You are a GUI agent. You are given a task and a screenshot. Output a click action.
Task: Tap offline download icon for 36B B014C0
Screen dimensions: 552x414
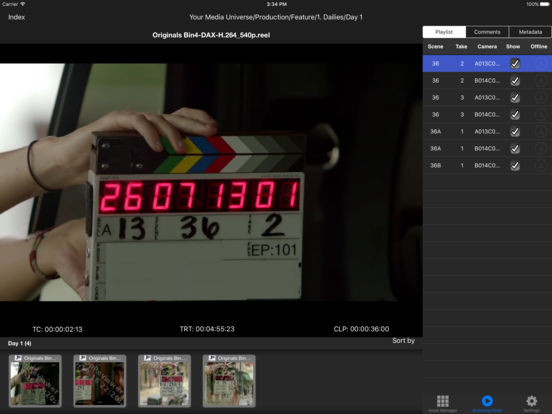(540, 165)
